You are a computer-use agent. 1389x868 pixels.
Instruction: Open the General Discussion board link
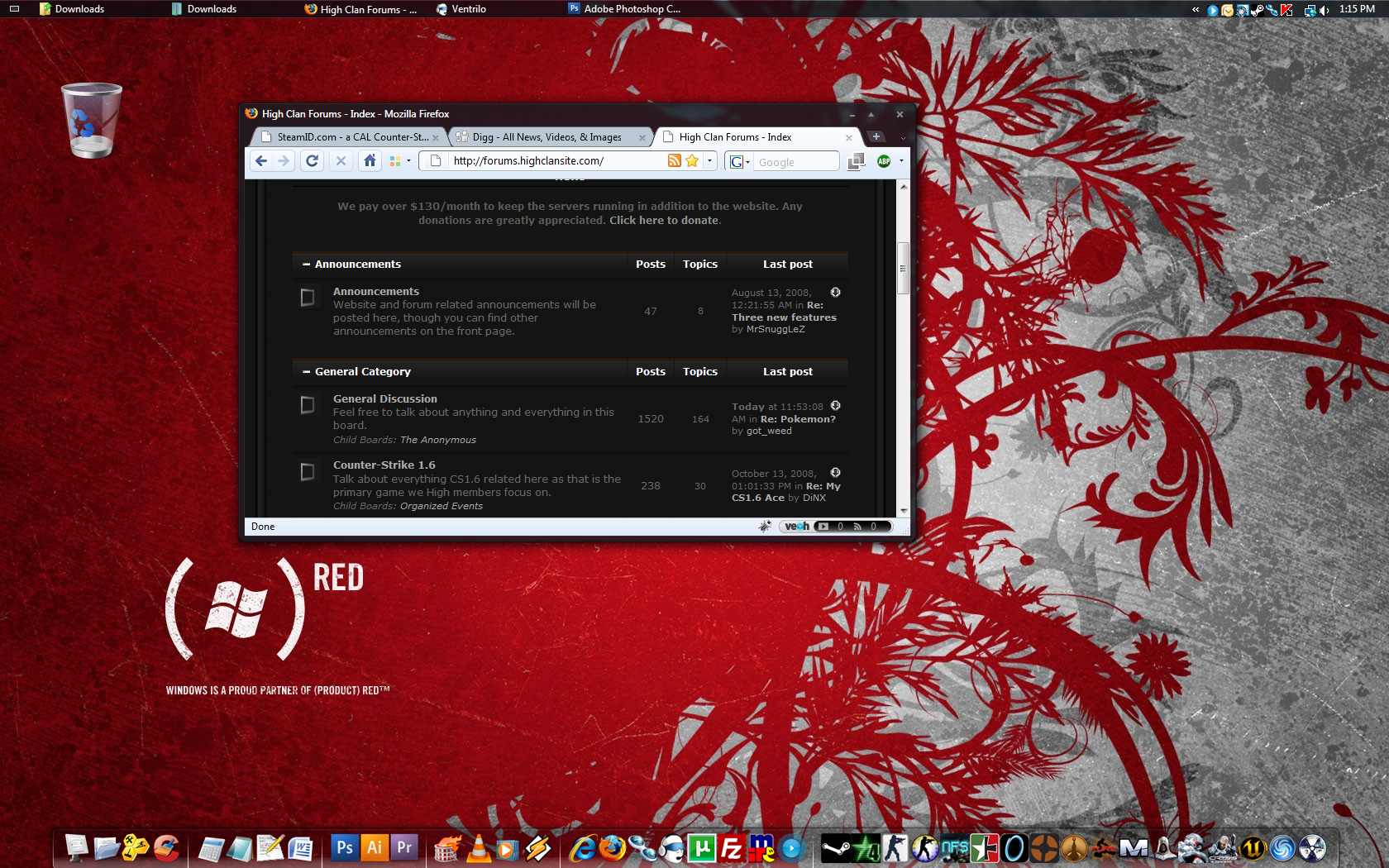pyautogui.click(x=384, y=398)
